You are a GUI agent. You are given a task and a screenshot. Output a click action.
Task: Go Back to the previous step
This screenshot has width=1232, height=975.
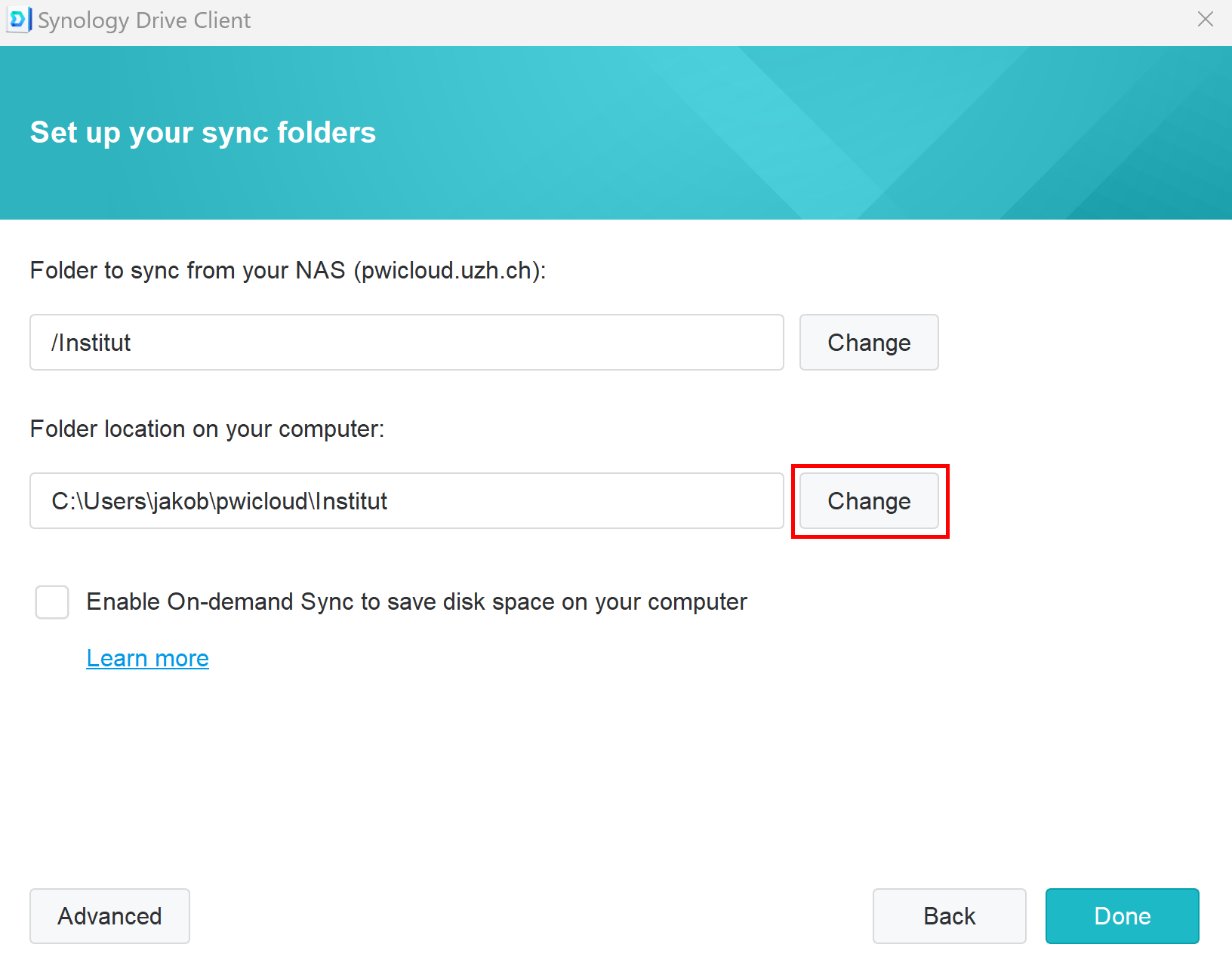click(950, 916)
